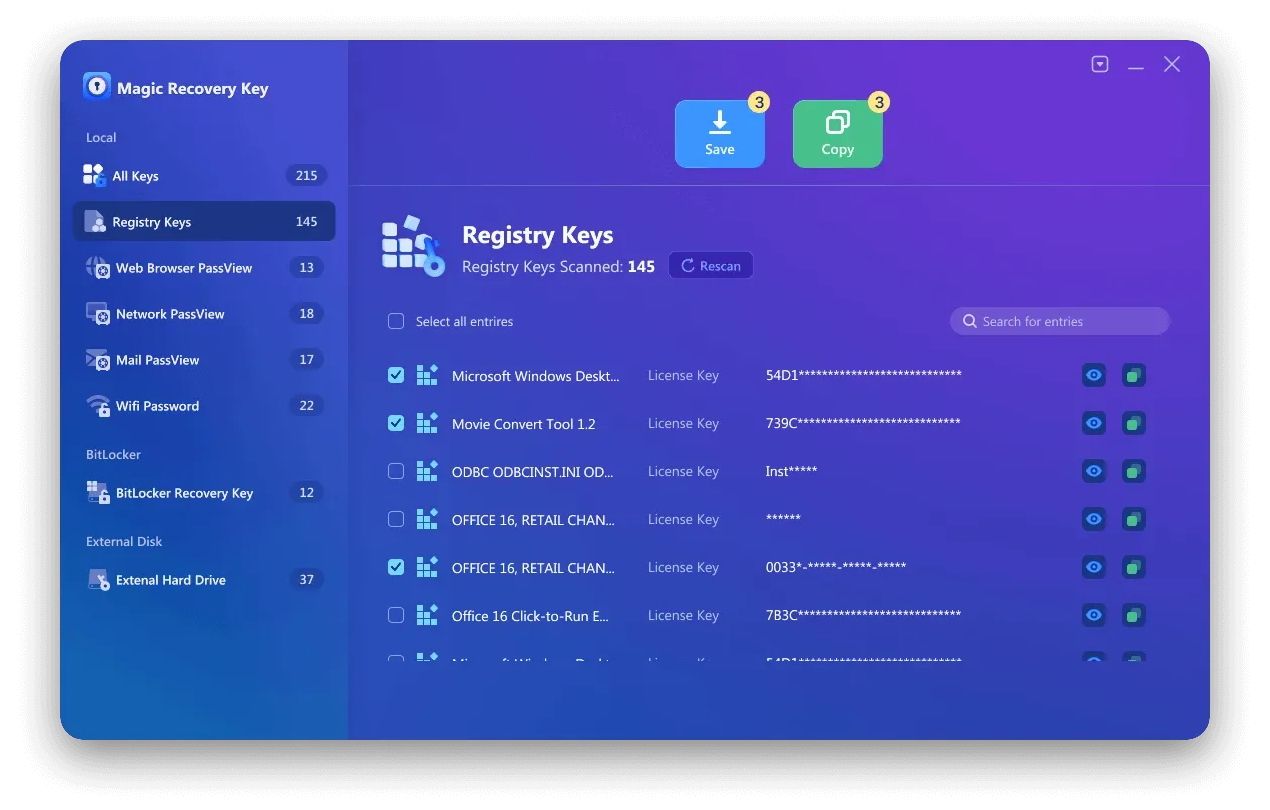Click the Registry Keys sidebar icon

tap(95, 221)
